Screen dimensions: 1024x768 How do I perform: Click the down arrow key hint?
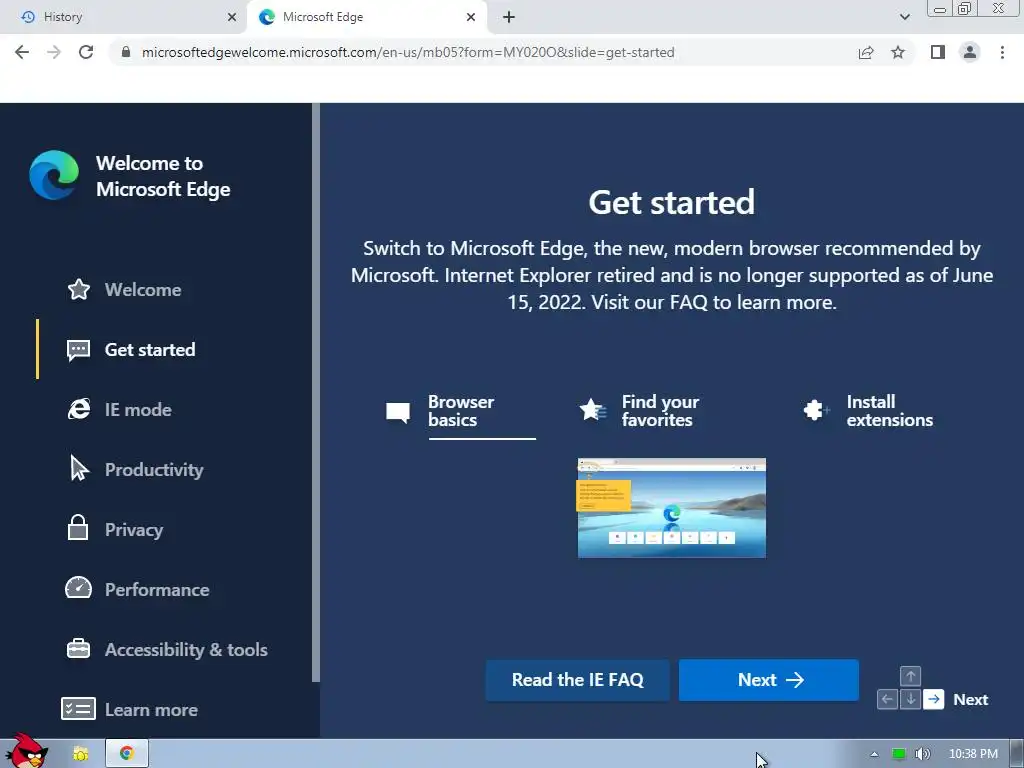(910, 699)
